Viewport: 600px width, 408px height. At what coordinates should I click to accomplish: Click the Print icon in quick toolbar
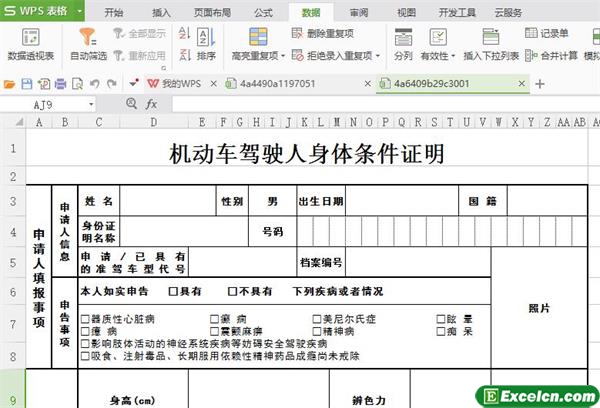tap(60, 84)
